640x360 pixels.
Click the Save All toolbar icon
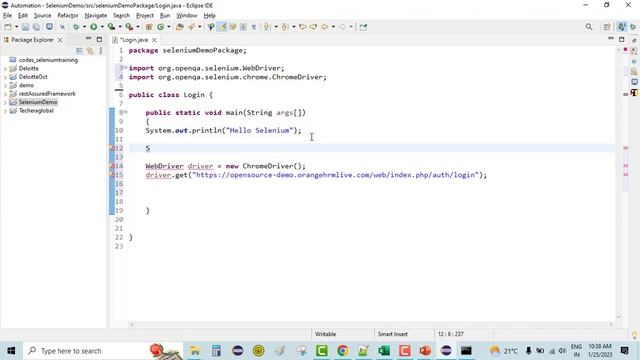tap(36, 27)
